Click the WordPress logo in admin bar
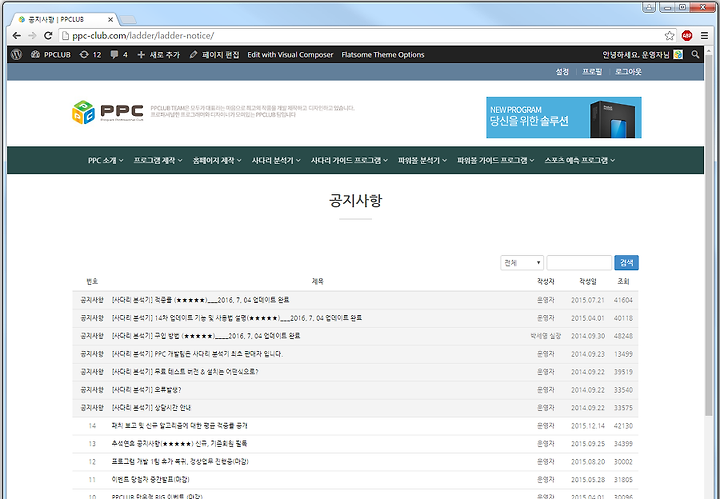Screen dimensions: 720x499 tap(17, 55)
